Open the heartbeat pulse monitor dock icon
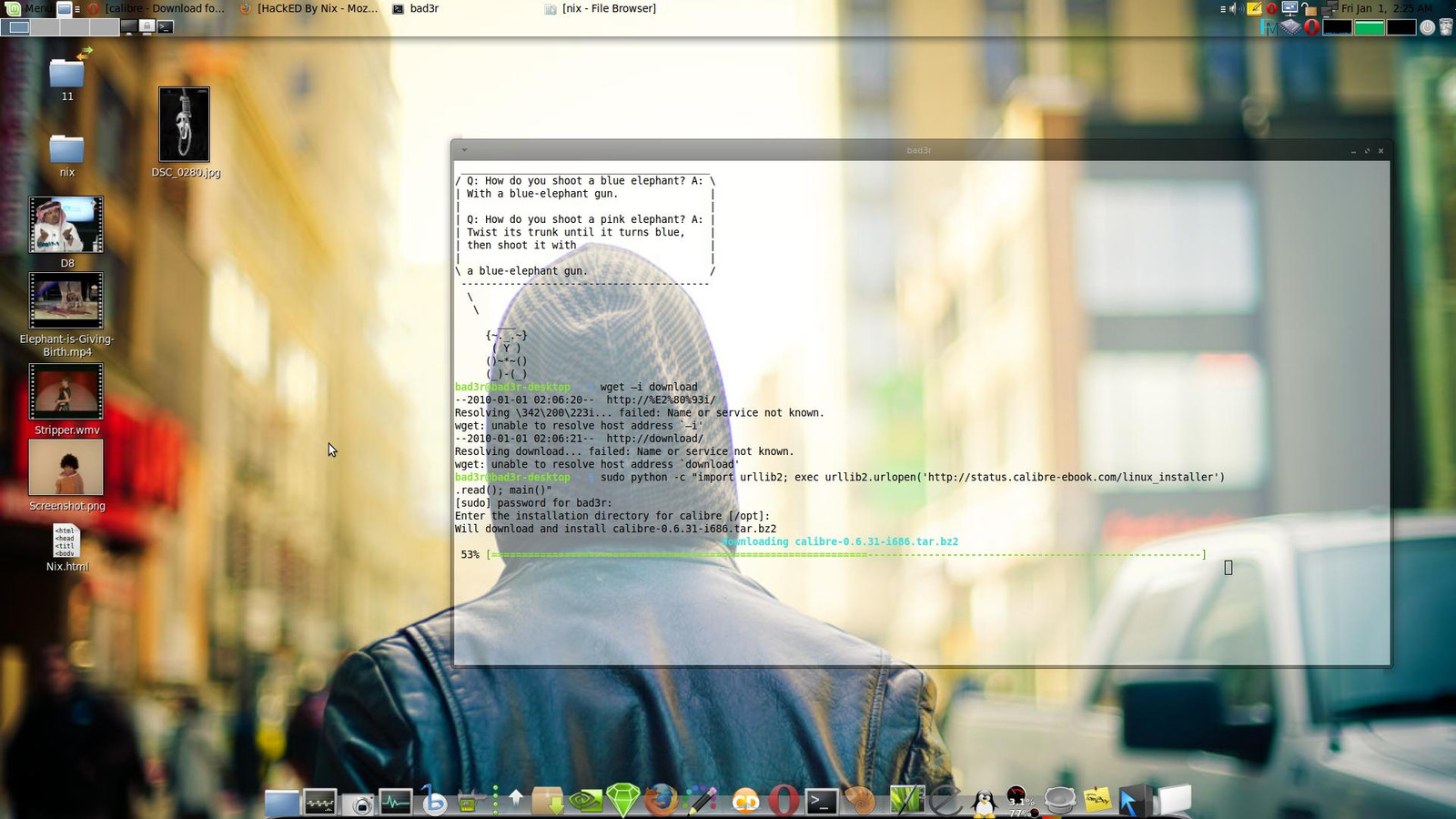 396,802
